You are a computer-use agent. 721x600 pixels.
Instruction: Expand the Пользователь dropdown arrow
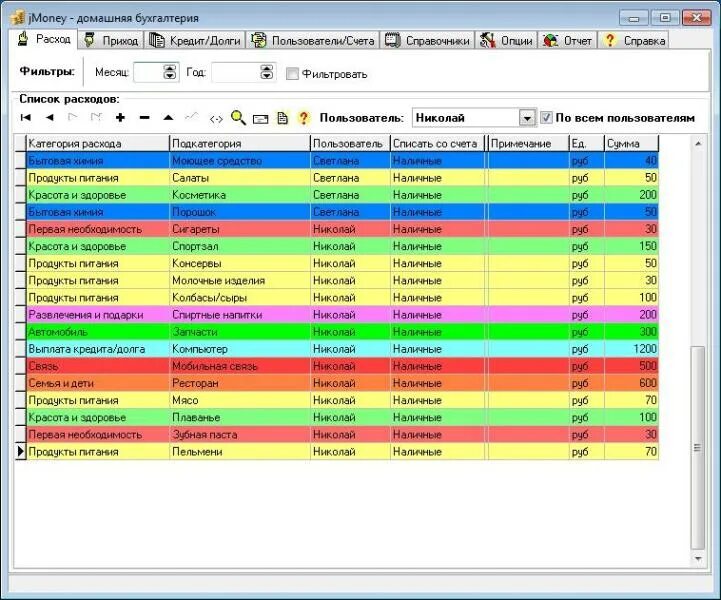pos(527,118)
